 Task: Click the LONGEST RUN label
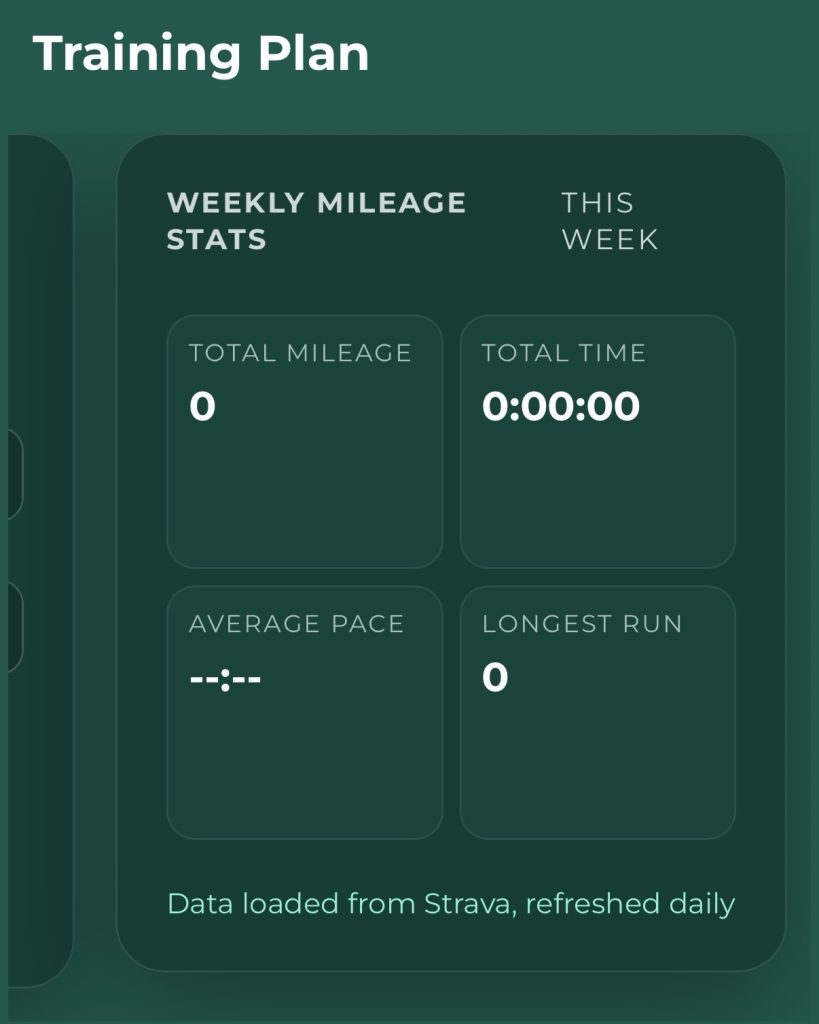coord(582,624)
